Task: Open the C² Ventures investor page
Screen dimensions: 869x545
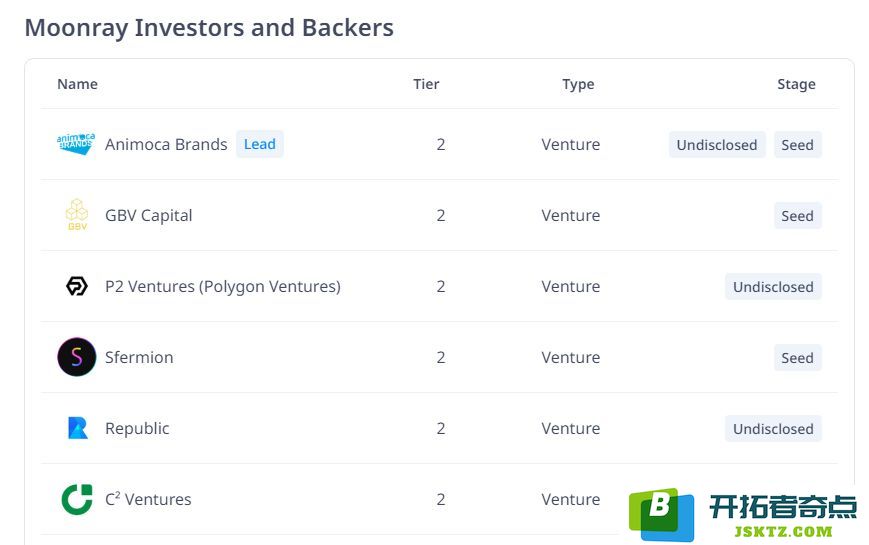Action: [148, 499]
